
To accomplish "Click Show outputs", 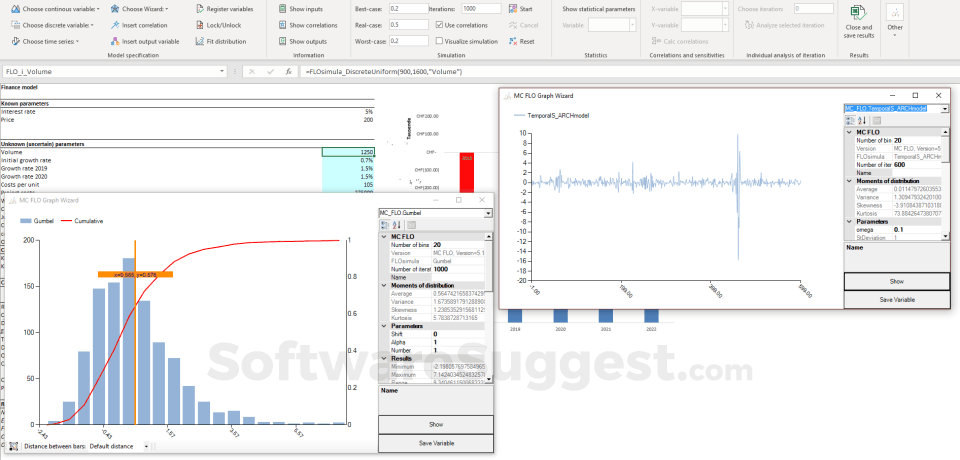I will [x=302, y=41].
